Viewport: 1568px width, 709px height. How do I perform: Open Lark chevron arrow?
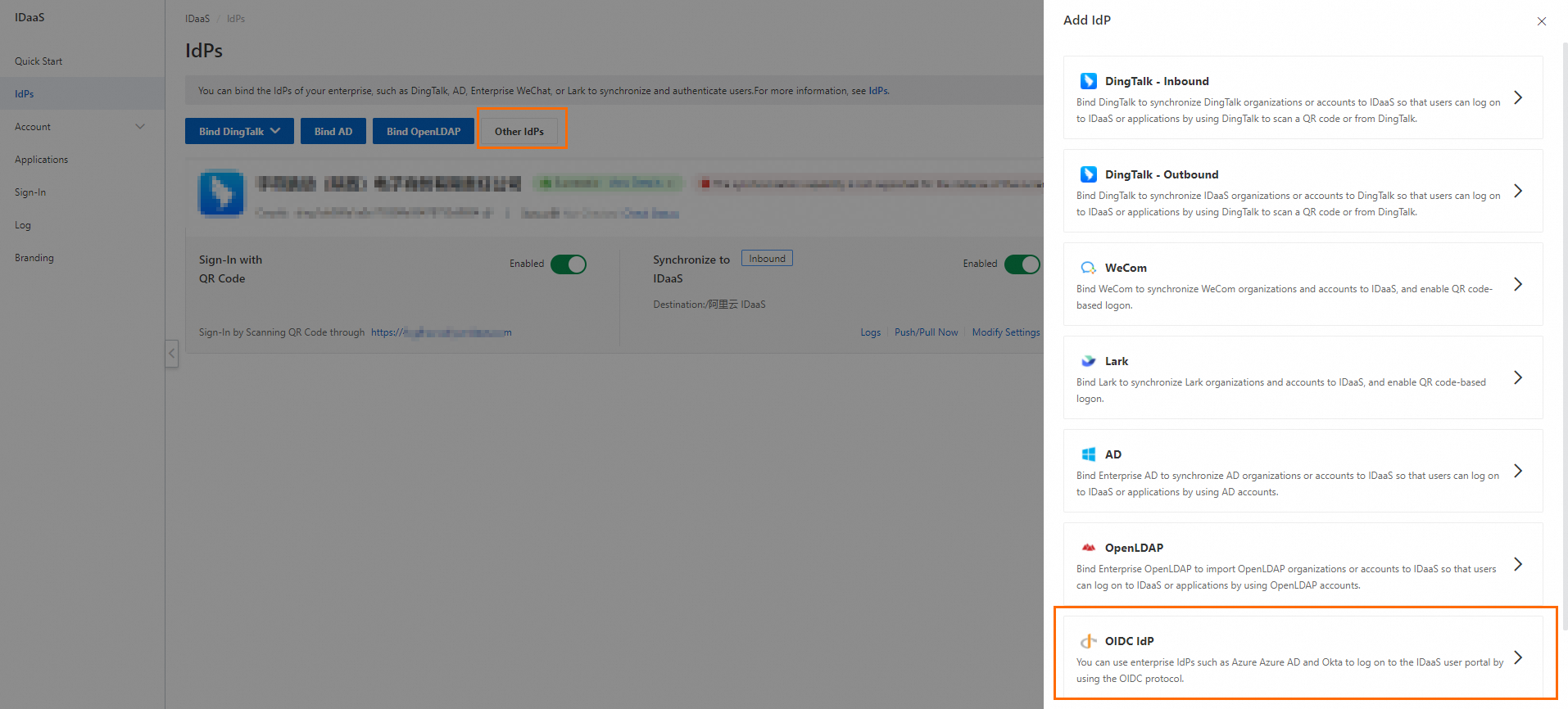point(1518,377)
